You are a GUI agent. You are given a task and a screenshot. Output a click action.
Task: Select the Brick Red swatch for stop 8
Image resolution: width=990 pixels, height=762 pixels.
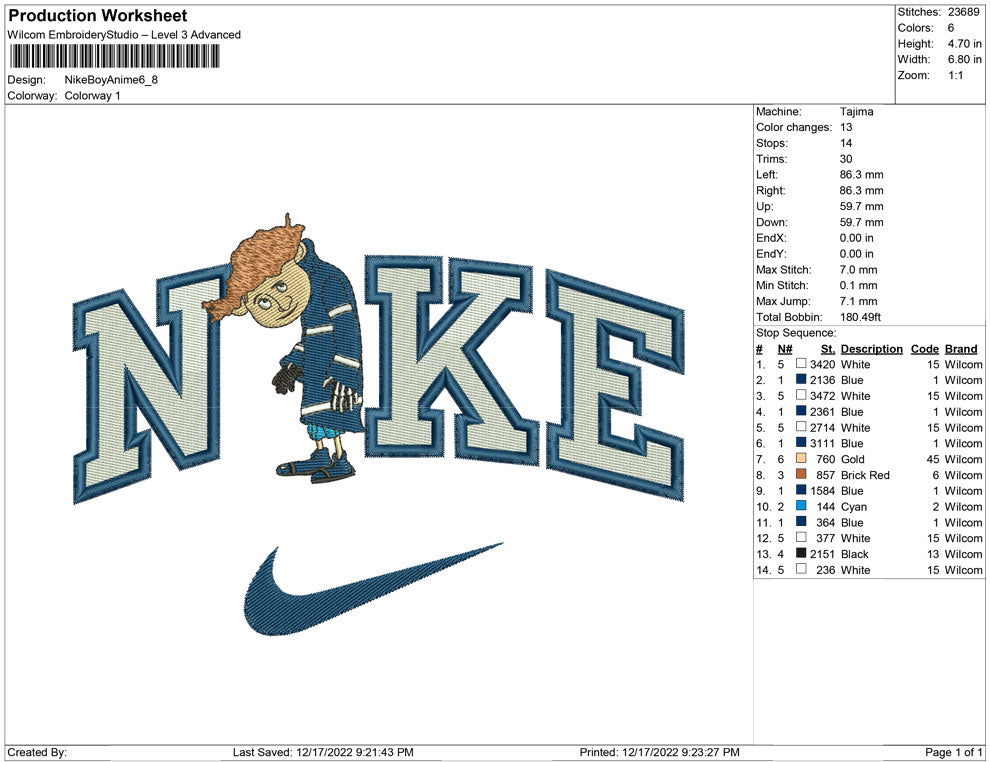(801, 475)
